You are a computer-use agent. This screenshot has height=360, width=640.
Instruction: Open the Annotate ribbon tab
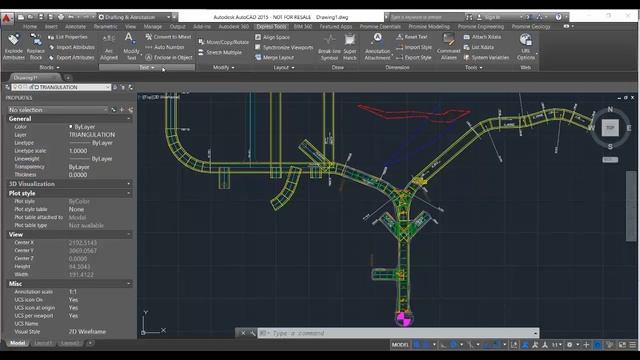(76, 27)
